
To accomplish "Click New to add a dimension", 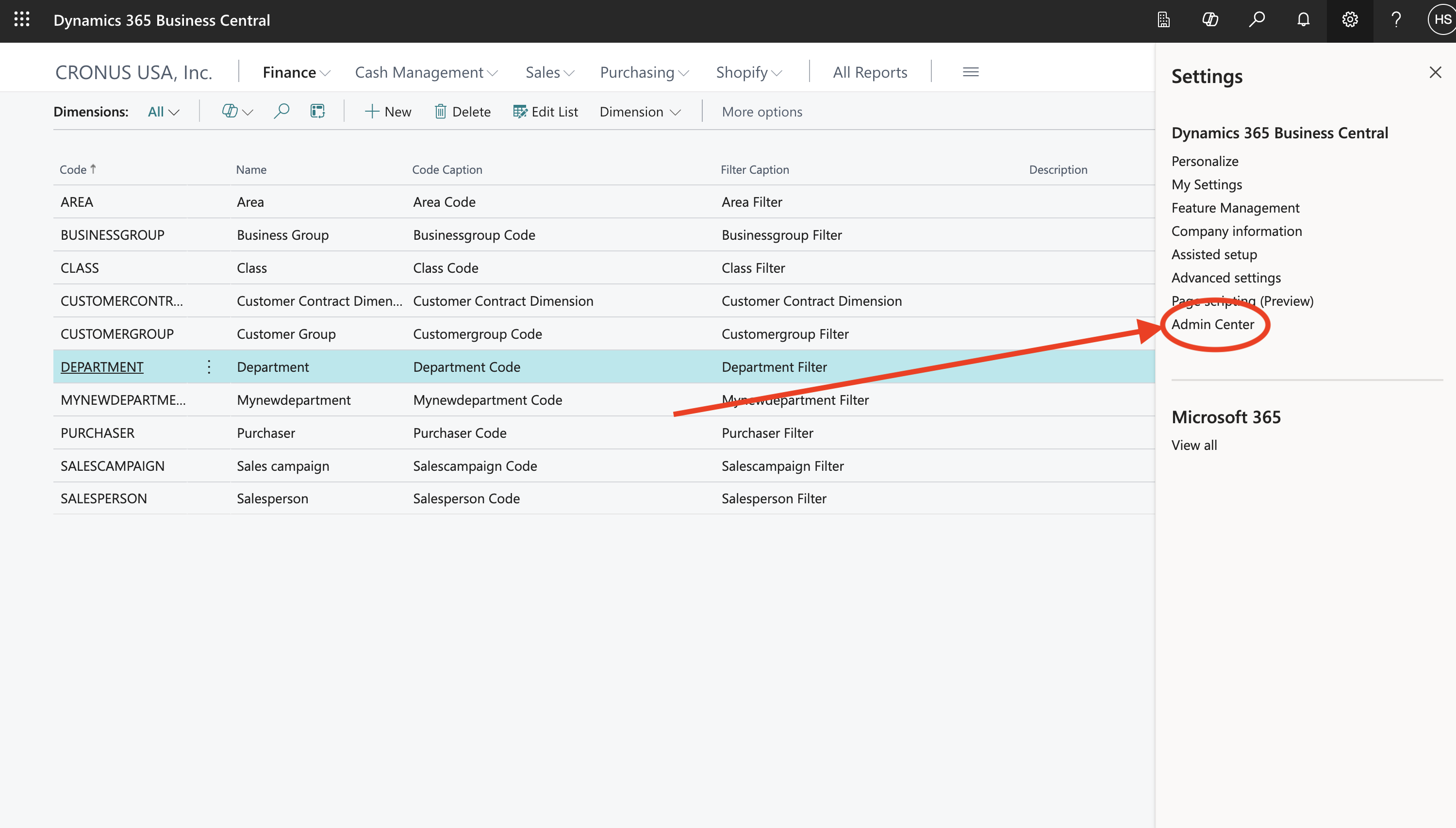I will pos(388,112).
